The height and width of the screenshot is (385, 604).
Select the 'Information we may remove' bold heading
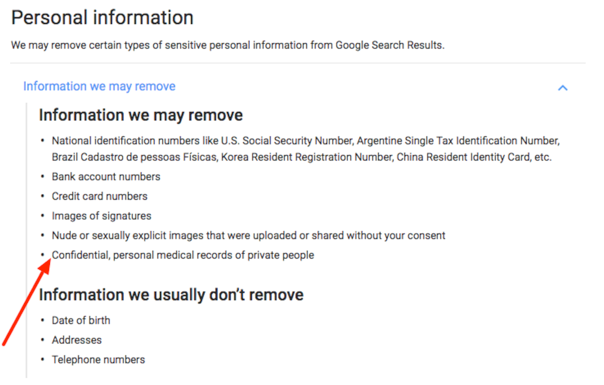141,115
